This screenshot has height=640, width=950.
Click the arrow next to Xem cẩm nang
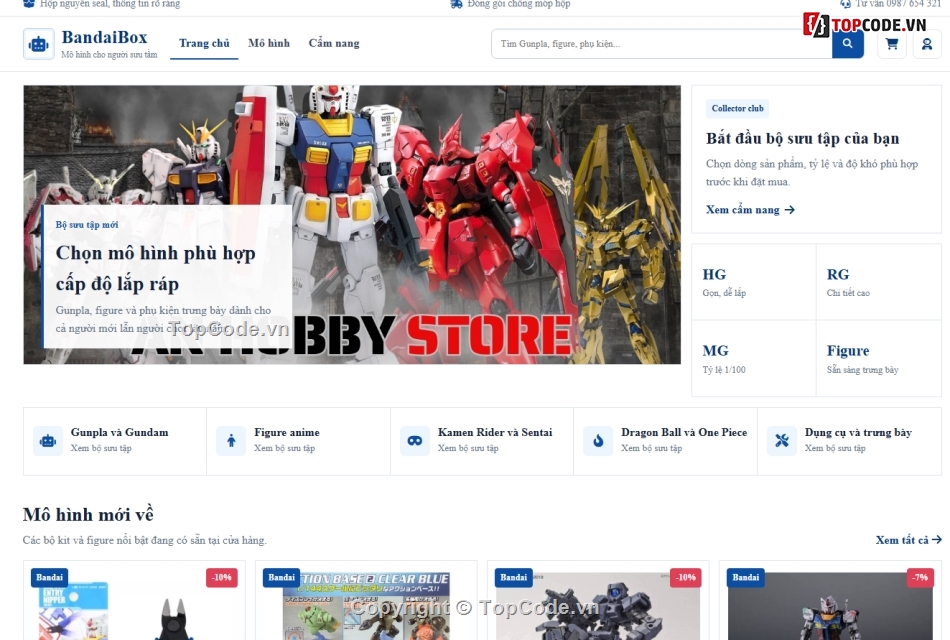point(789,210)
